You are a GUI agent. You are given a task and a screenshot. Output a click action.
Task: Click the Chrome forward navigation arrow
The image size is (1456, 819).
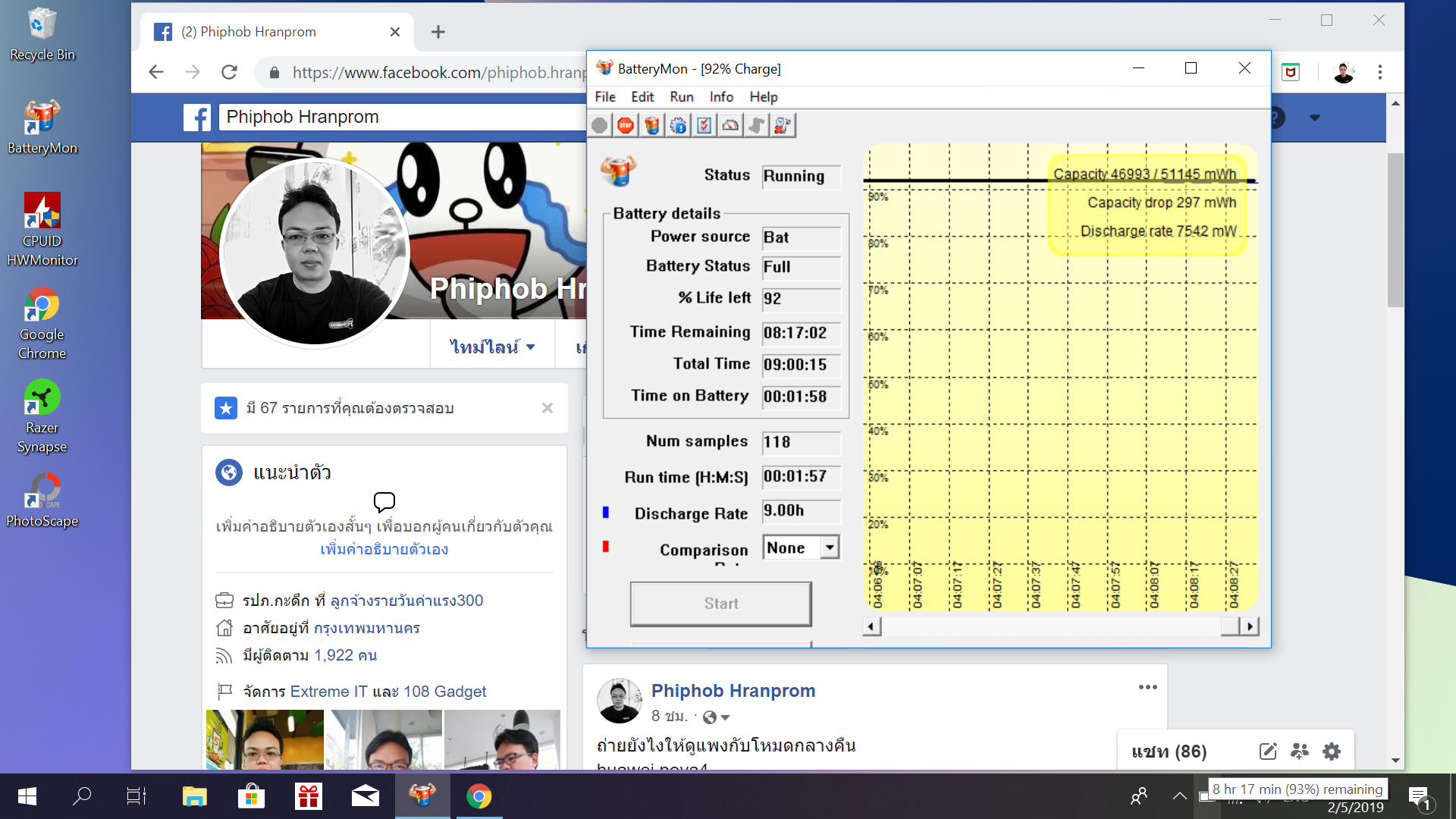pyautogui.click(x=193, y=72)
